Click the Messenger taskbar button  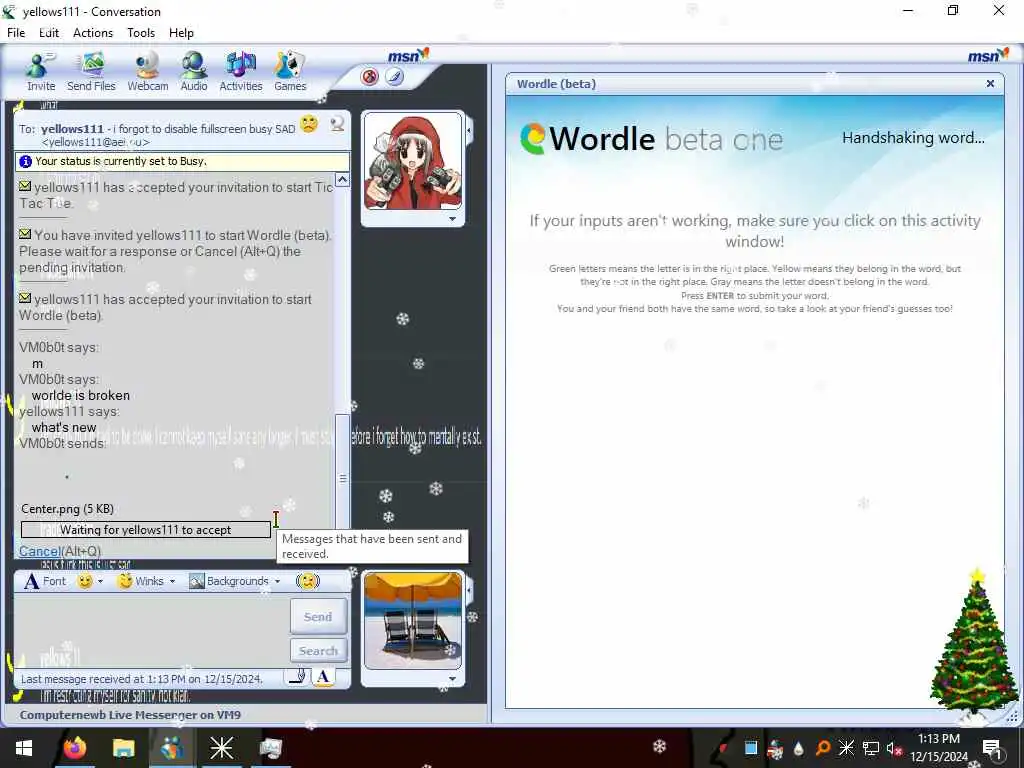[x=172, y=748]
